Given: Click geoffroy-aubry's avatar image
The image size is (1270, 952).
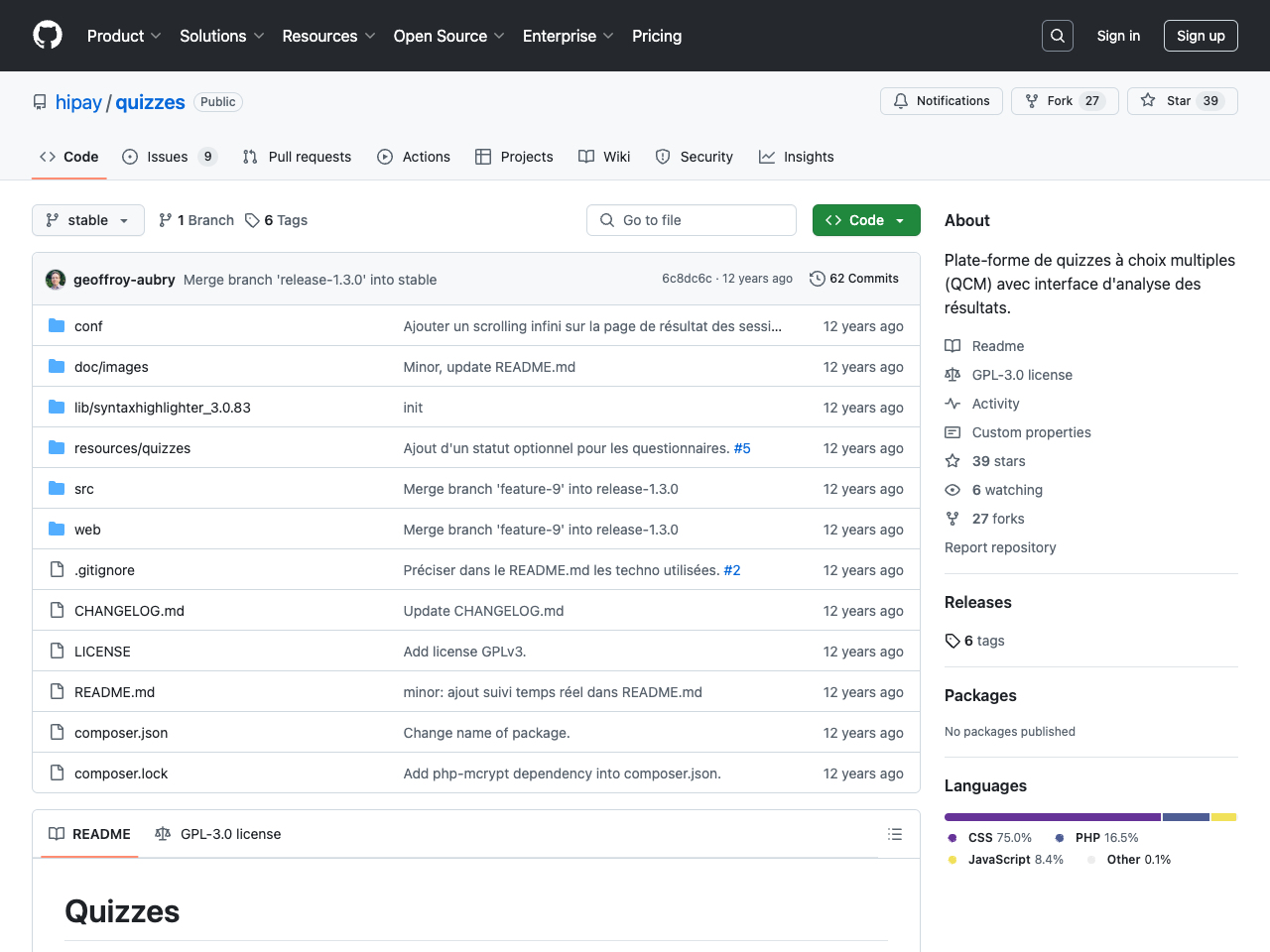Looking at the screenshot, I should tap(56, 280).
